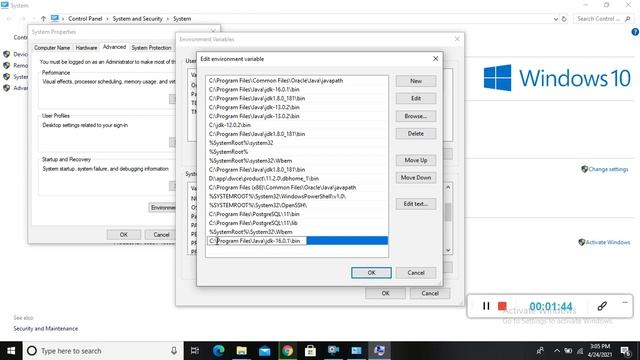Add a New path entry
Viewport: 640px width, 360px height.
pos(416,81)
